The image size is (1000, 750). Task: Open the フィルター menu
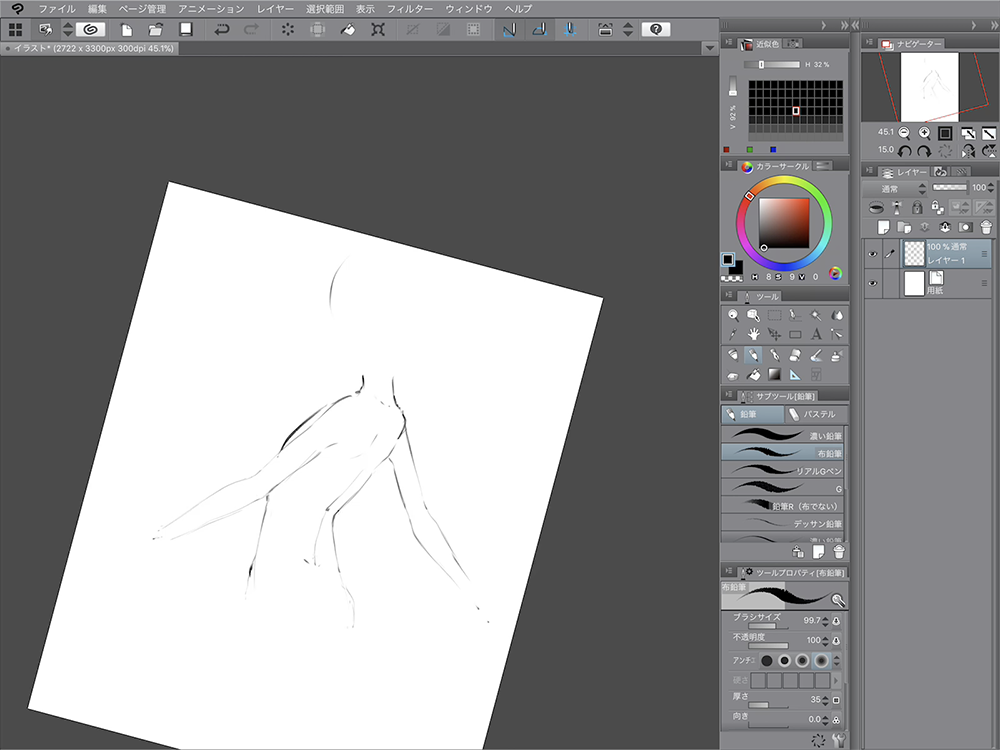point(410,9)
